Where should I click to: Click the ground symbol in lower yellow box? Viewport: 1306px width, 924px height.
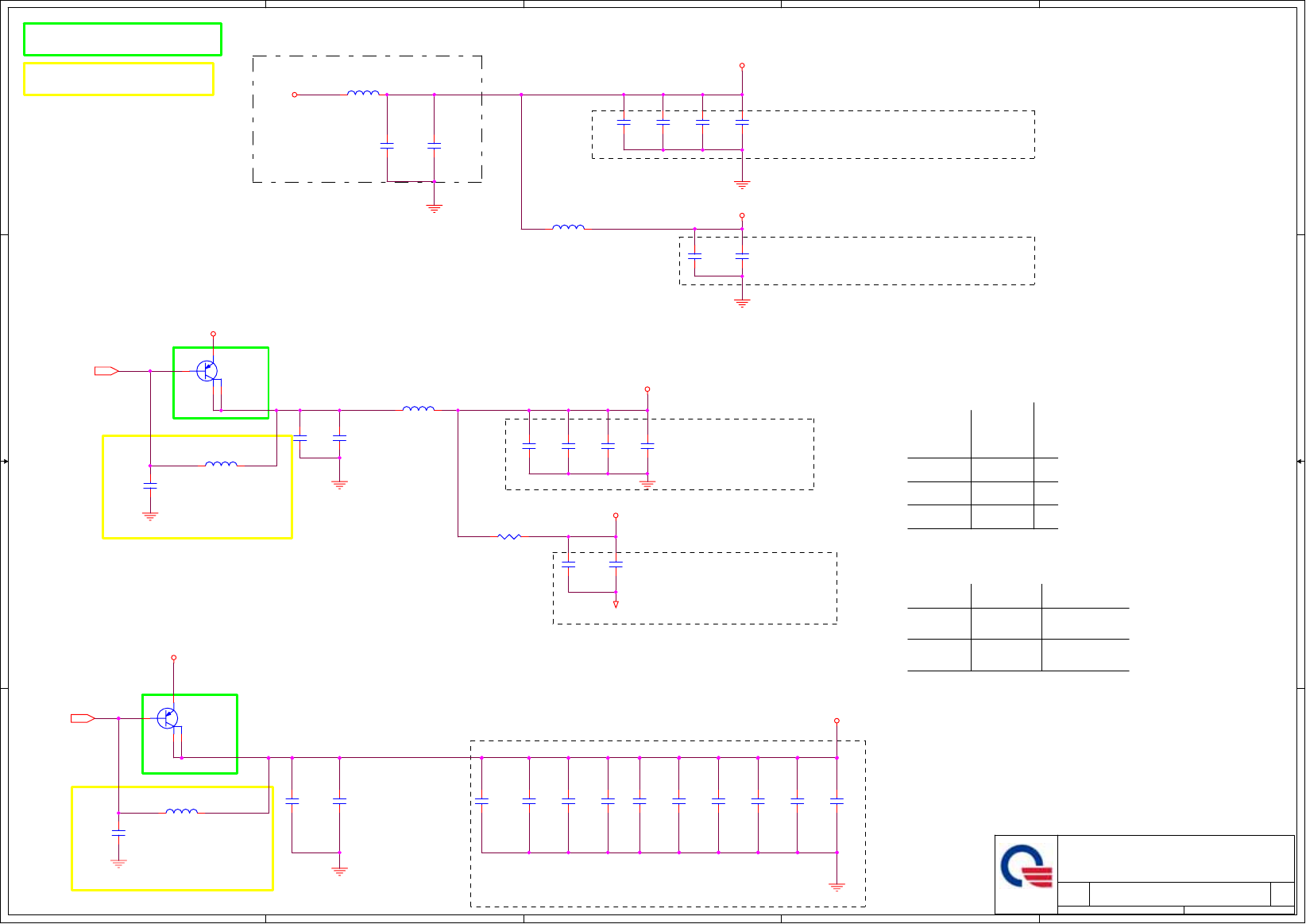[118, 864]
